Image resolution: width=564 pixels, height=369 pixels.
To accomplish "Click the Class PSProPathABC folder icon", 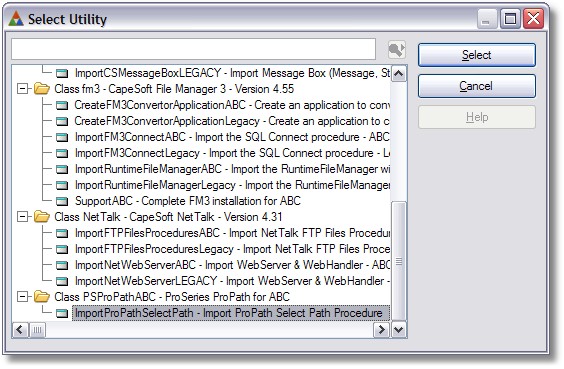I will point(42,297).
